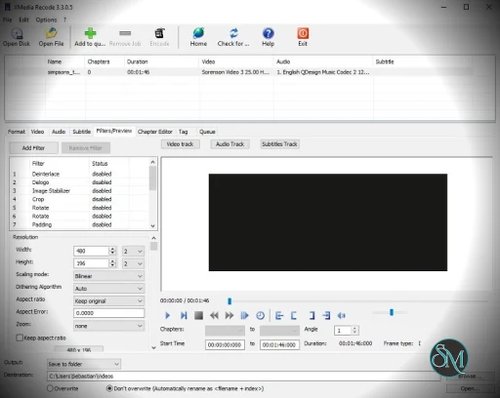Click the Aspect Error input field
The height and width of the screenshot is (398, 500).
109,313
